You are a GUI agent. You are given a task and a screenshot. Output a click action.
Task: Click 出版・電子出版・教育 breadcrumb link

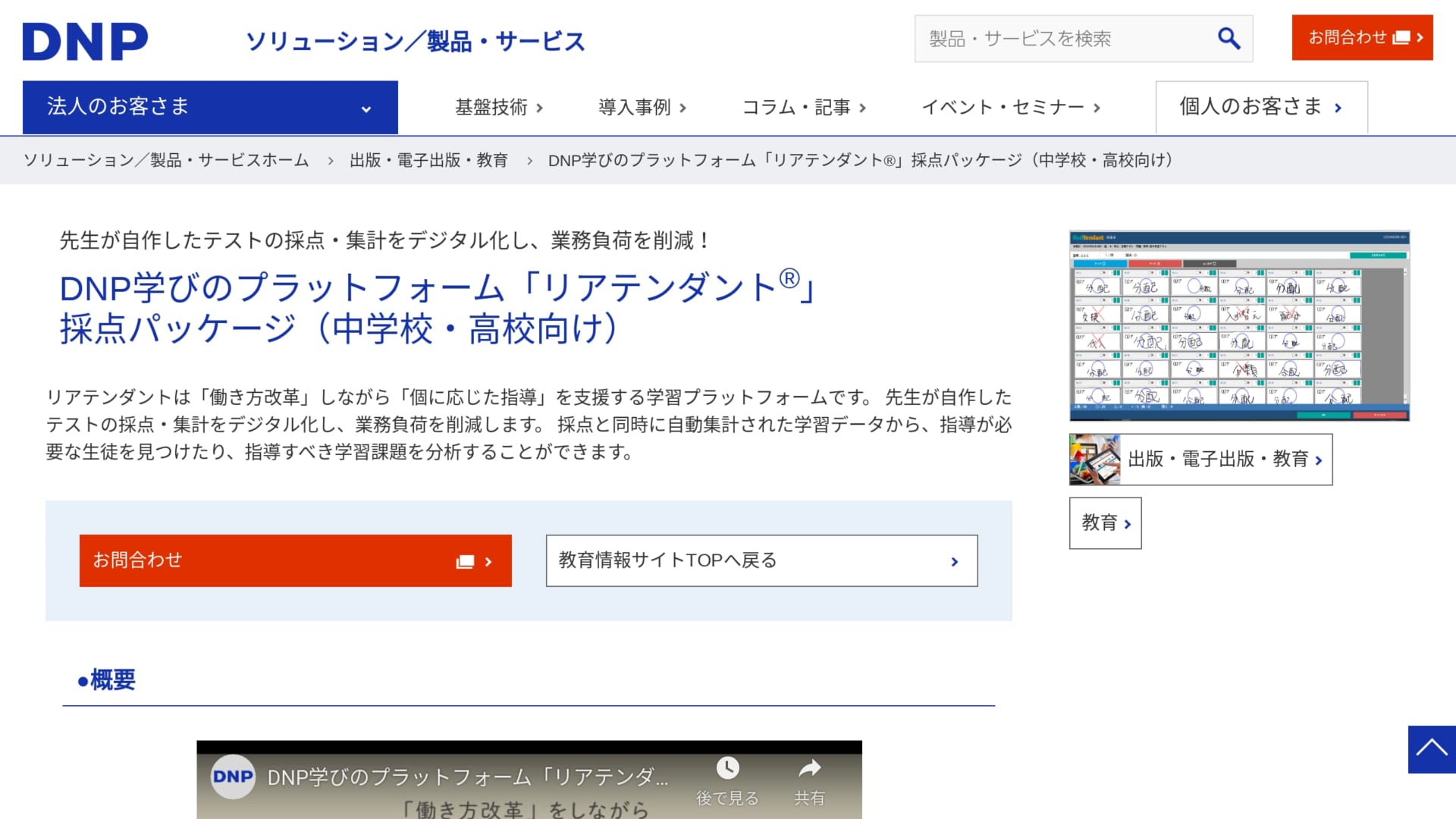pyautogui.click(x=428, y=160)
